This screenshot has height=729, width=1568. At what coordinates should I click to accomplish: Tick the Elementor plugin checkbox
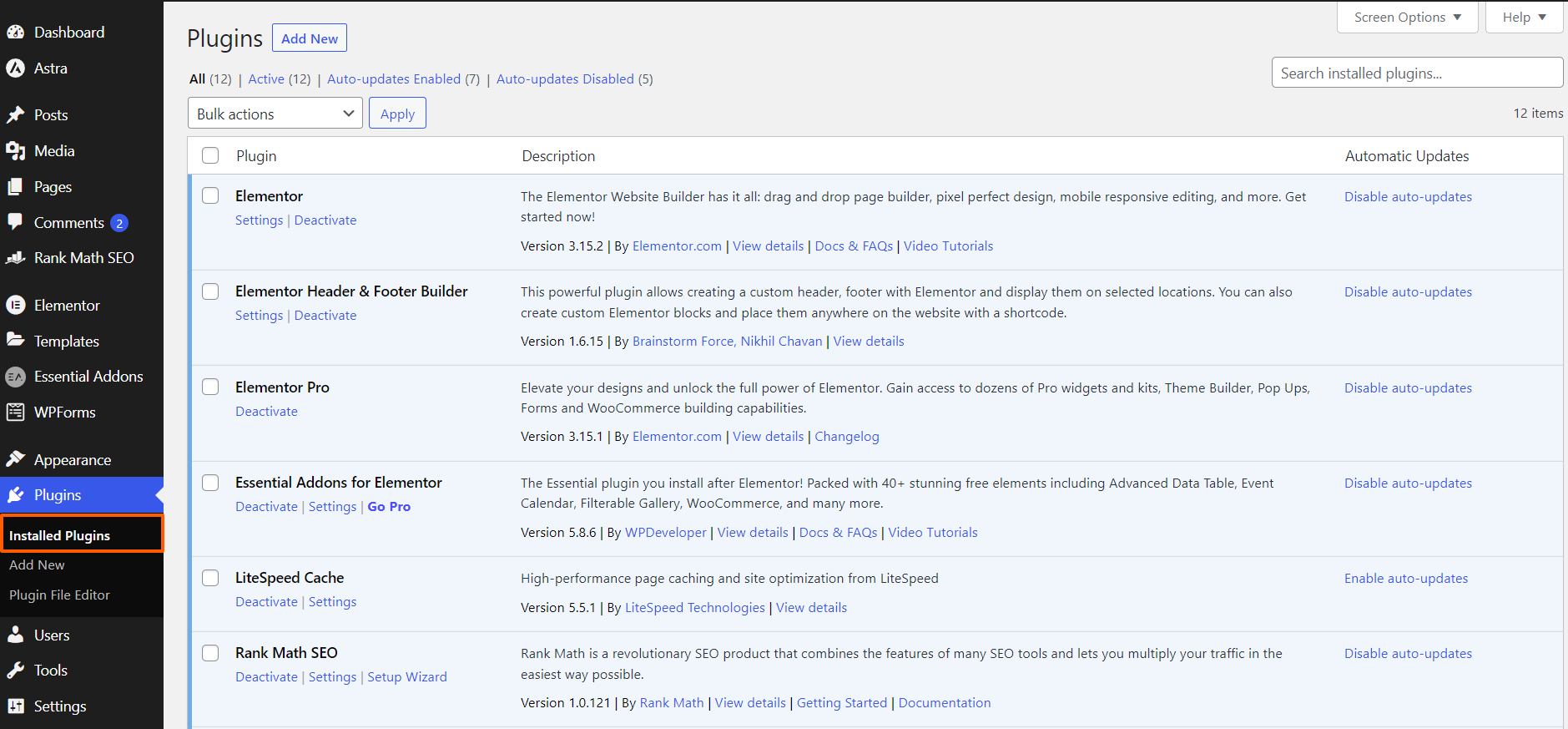(210, 195)
